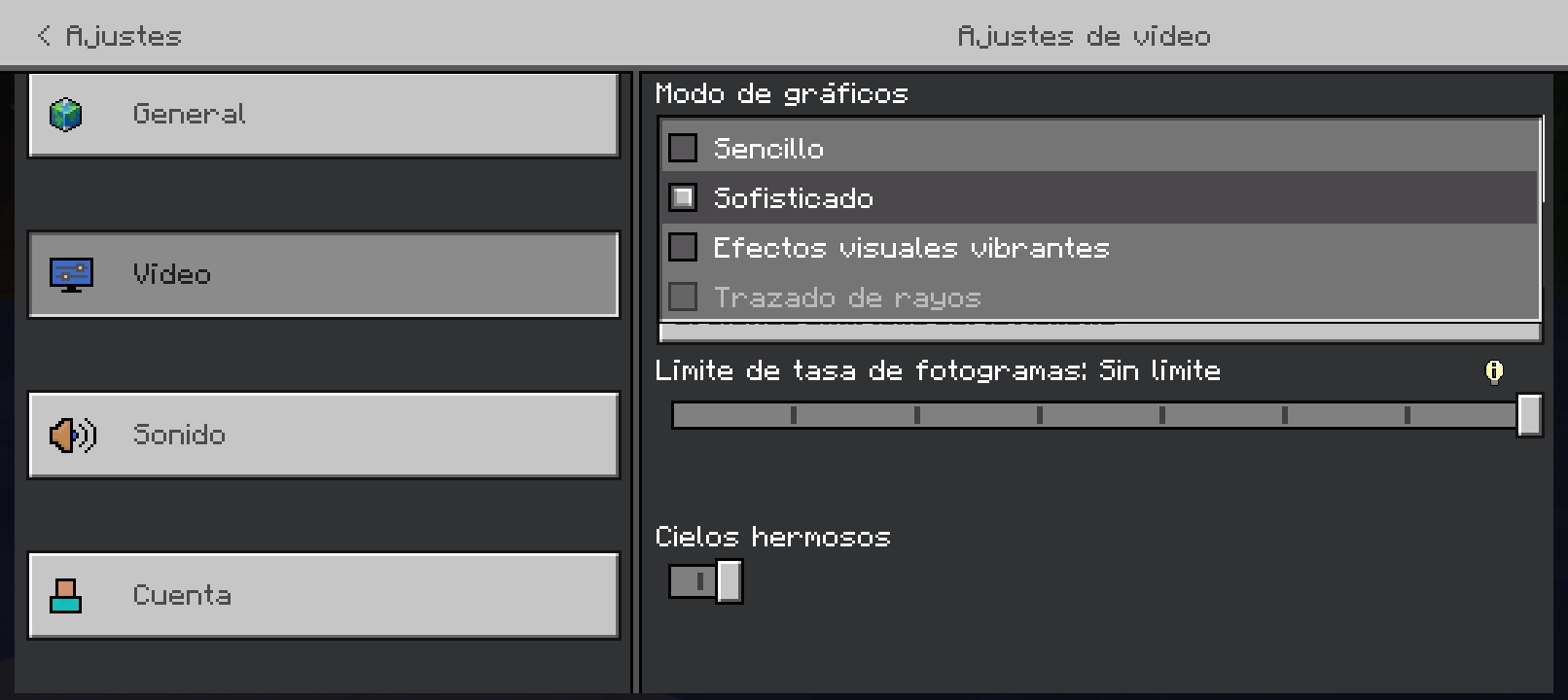Image resolution: width=1568 pixels, height=700 pixels.
Task: Open the General settings tab
Action: point(324,115)
